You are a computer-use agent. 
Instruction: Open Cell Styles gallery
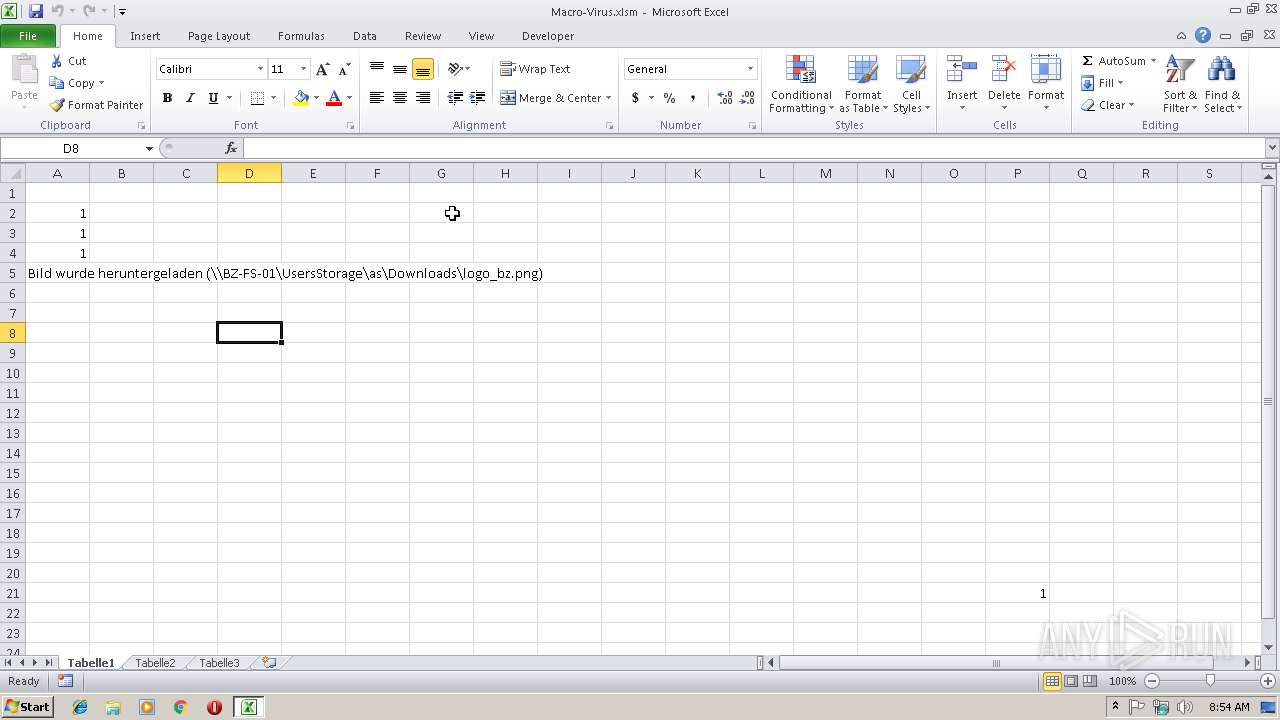tap(910, 84)
